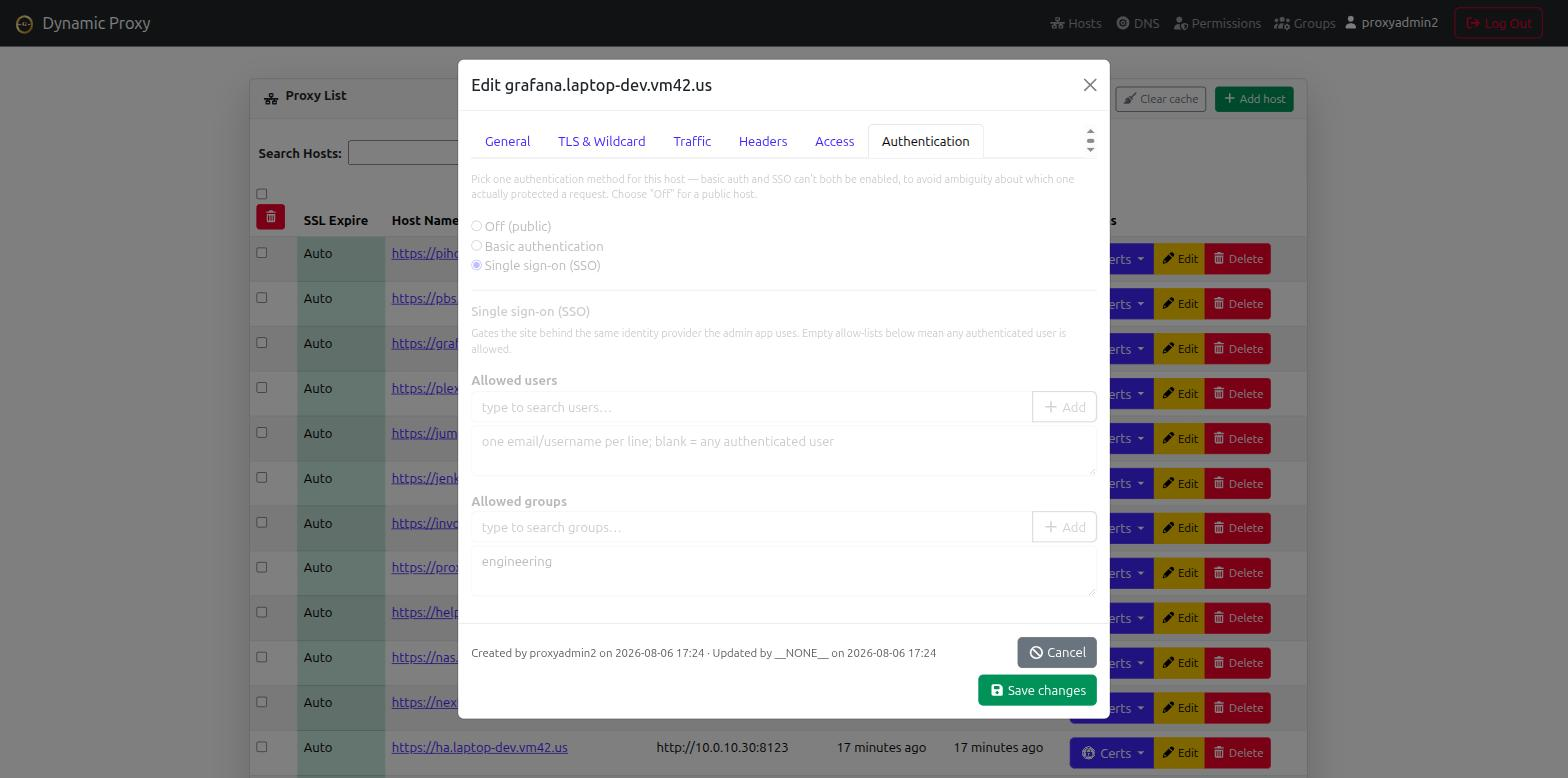This screenshot has height=778, width=1568.
Task: Open the https://jenk host link
Action: pyautogui.click(x=425, y=478)
